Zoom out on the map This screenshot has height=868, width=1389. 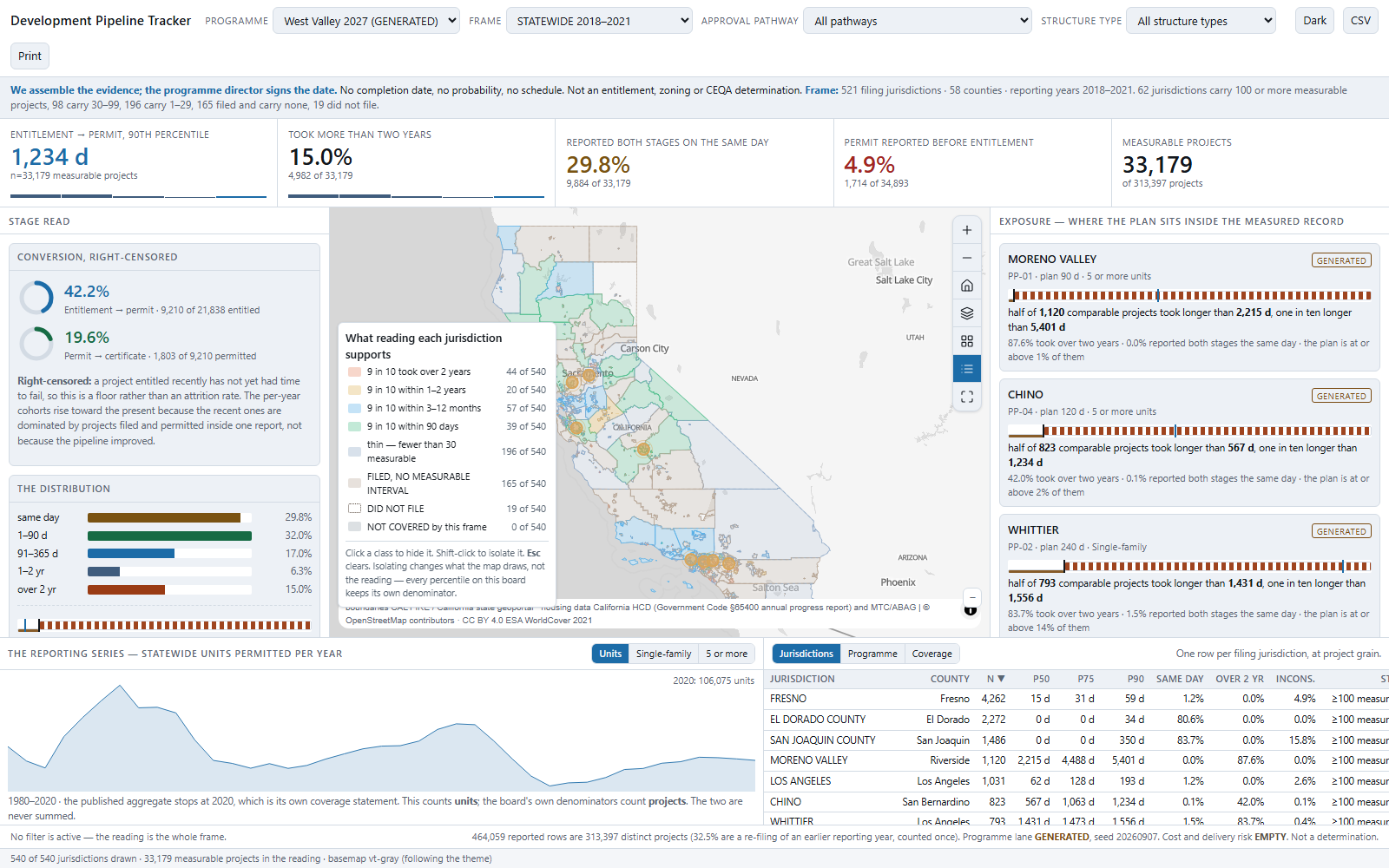967,258
